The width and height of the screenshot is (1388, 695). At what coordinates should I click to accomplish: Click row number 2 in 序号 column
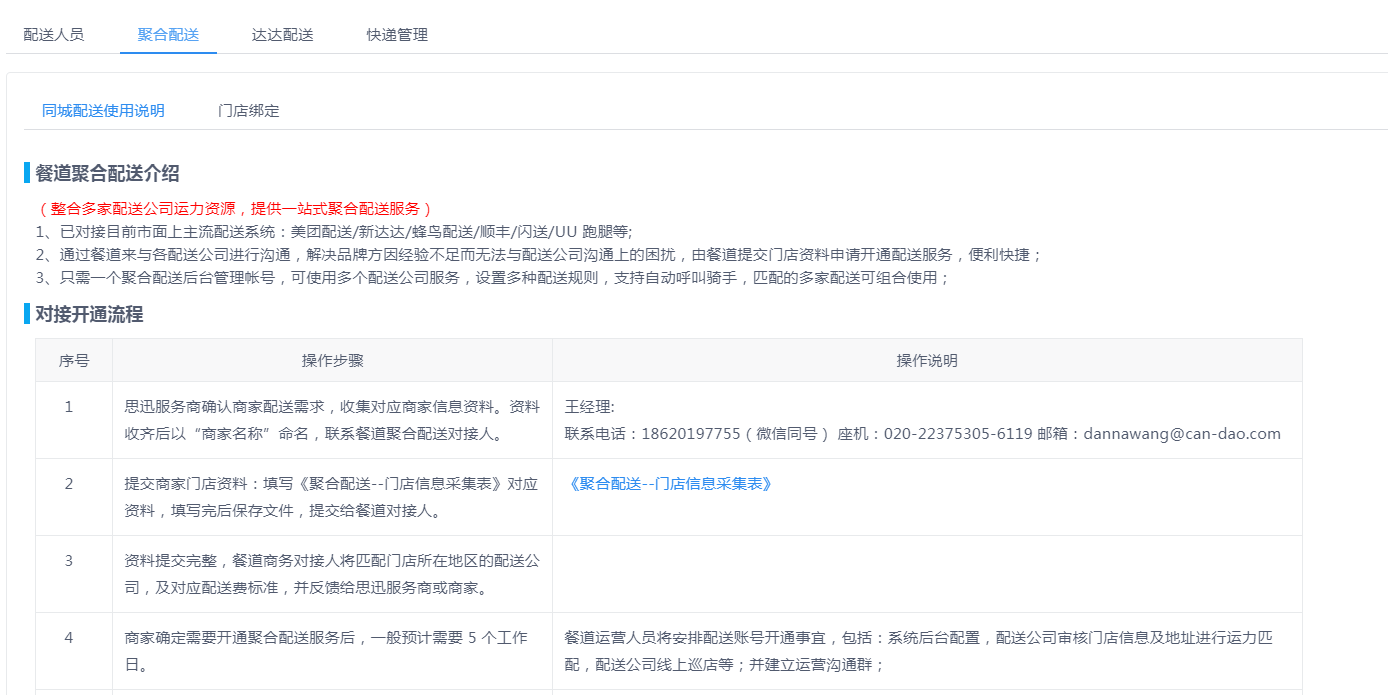tap(69, 484)
